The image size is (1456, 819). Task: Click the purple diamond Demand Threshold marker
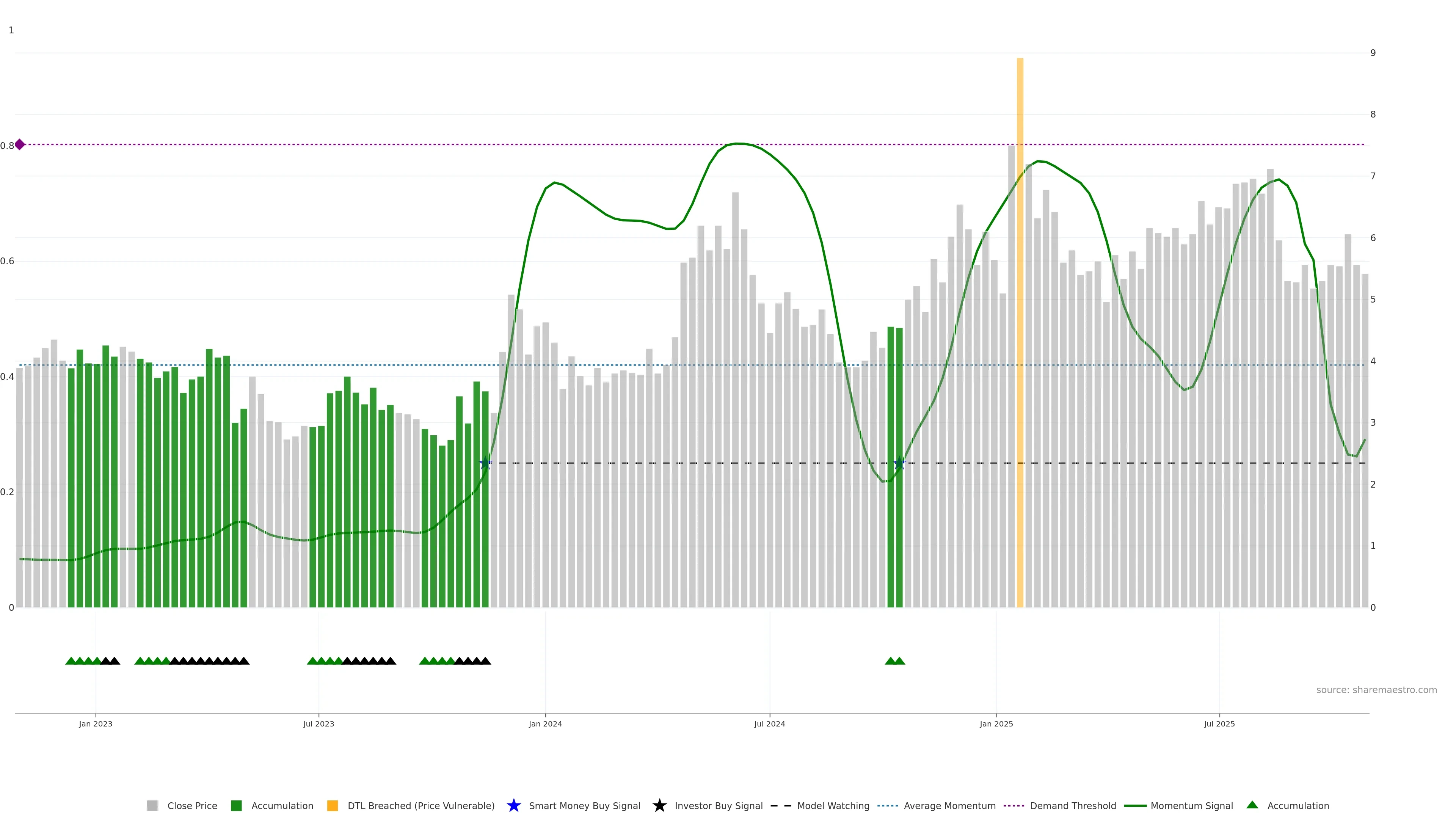[x=20, y=145]
